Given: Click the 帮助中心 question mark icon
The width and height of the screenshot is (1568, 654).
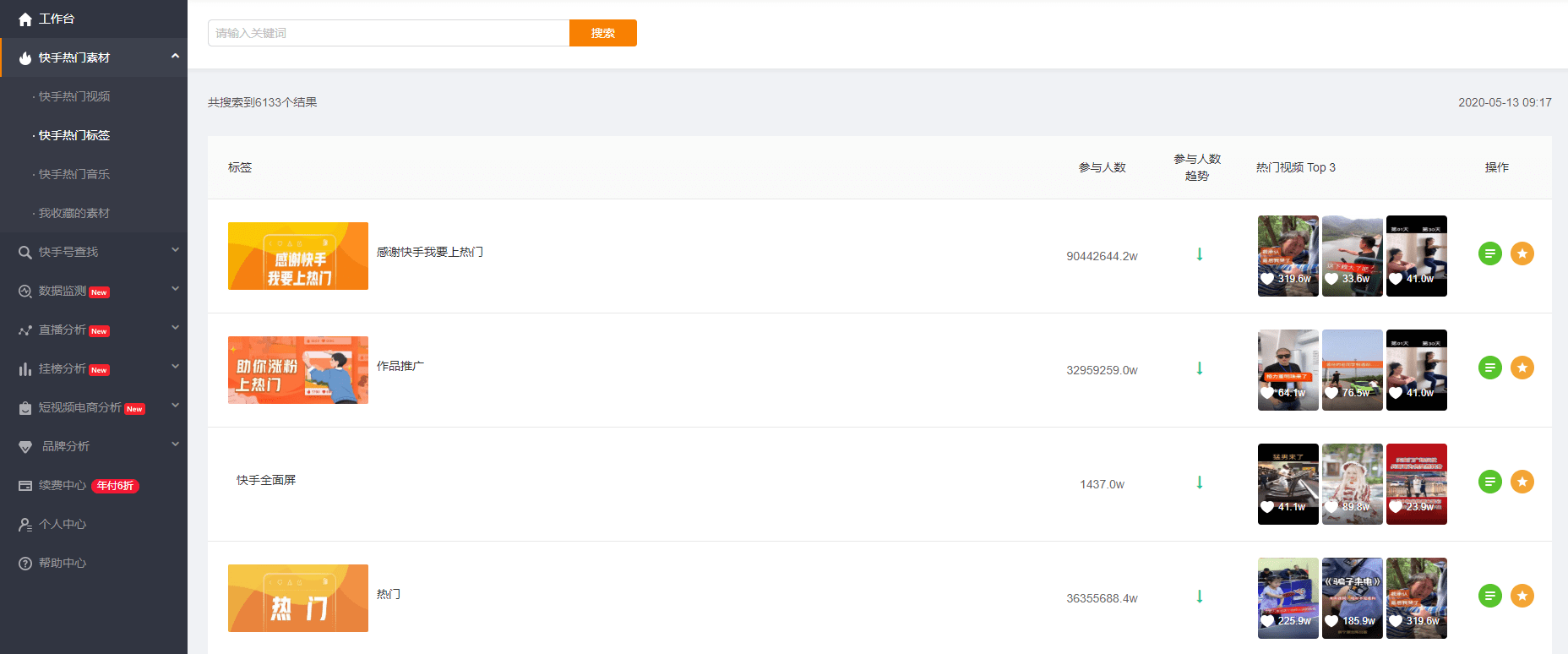Looking at the screenshot, I should click(25, 564).
